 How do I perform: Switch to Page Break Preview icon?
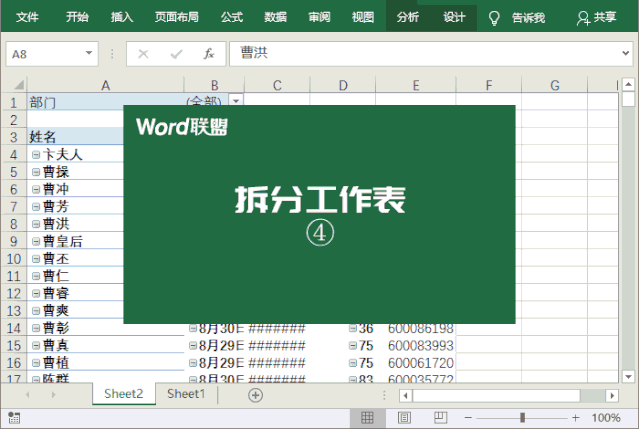click(x=440, y=417)
